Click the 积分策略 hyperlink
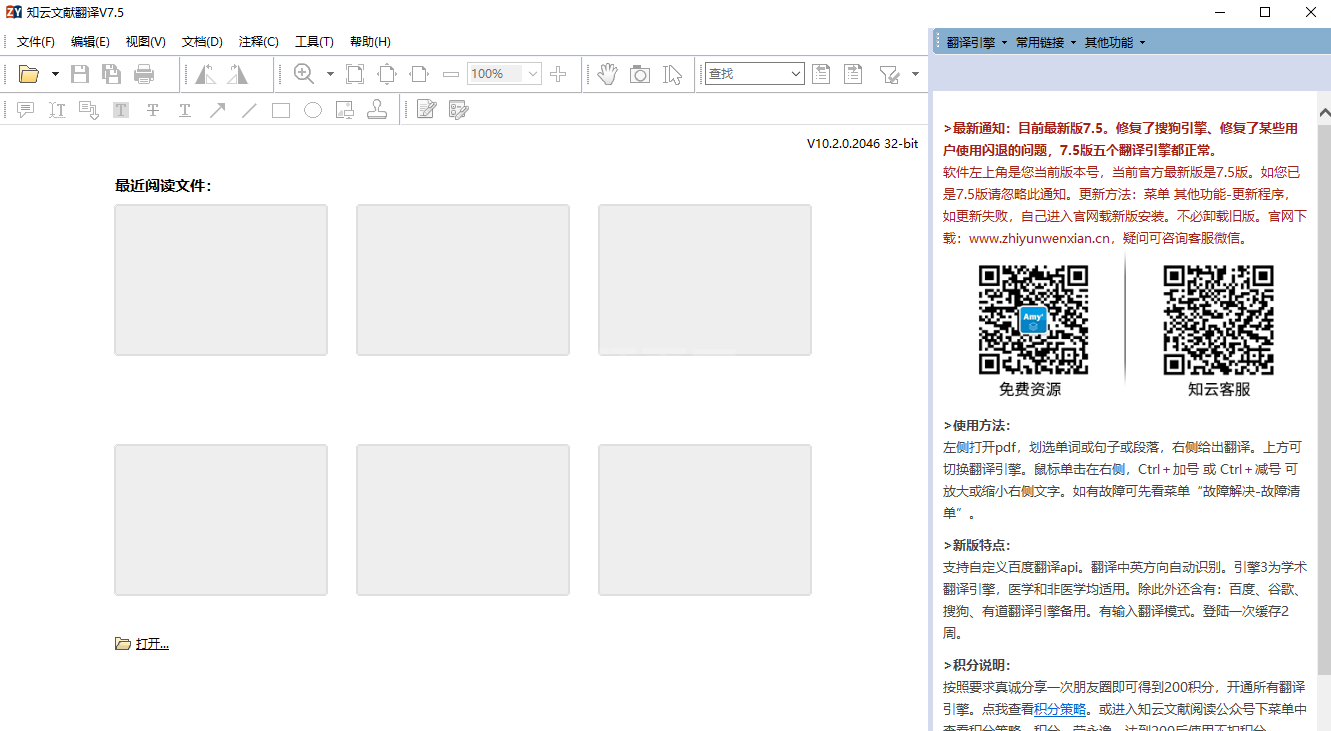Viewport: 1331px width, 731px height. click(1060, 709)
